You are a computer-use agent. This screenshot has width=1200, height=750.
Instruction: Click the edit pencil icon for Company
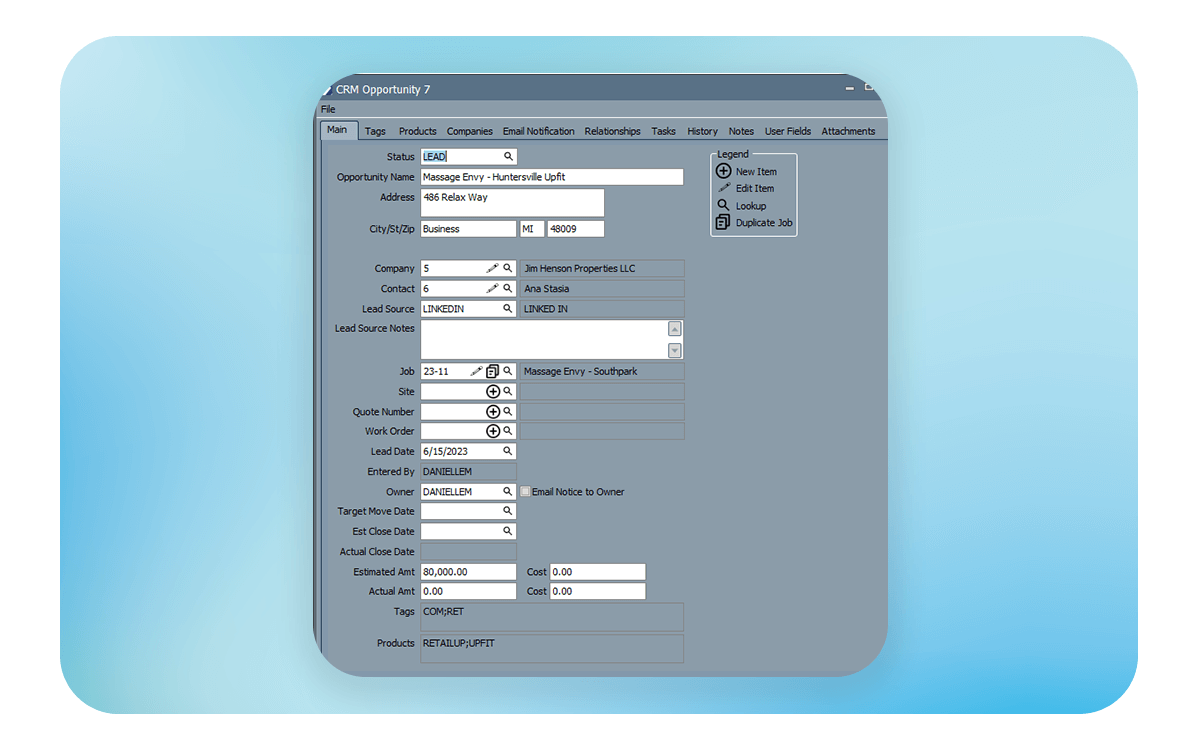(x=491, y=269)
